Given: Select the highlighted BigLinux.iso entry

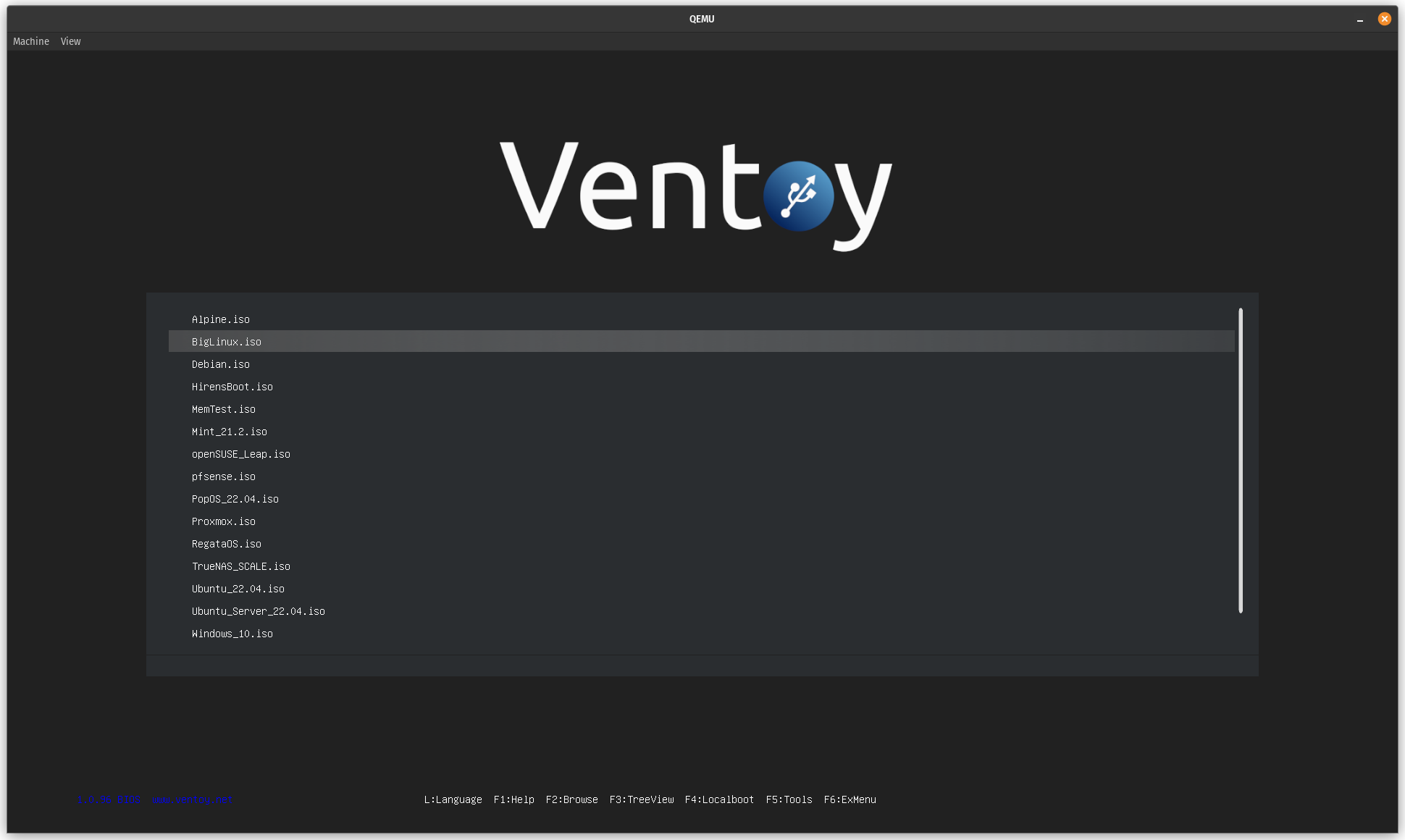Looking at the screenshot, I should click(x=701, y=342).
